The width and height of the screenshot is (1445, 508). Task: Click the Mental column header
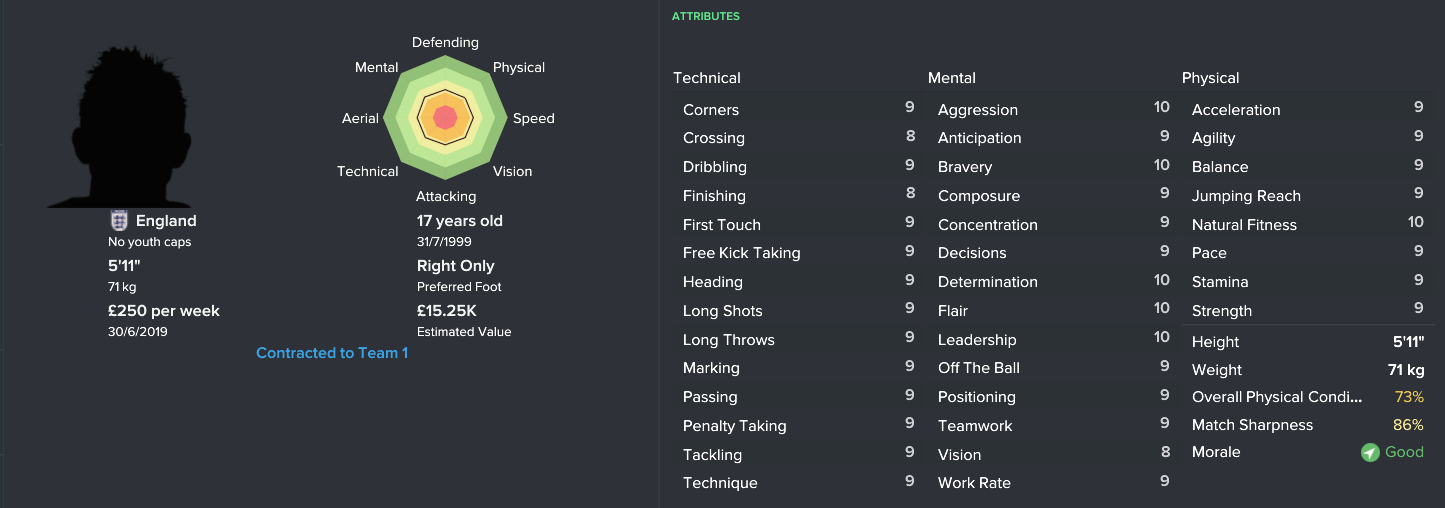pos(952,78)
